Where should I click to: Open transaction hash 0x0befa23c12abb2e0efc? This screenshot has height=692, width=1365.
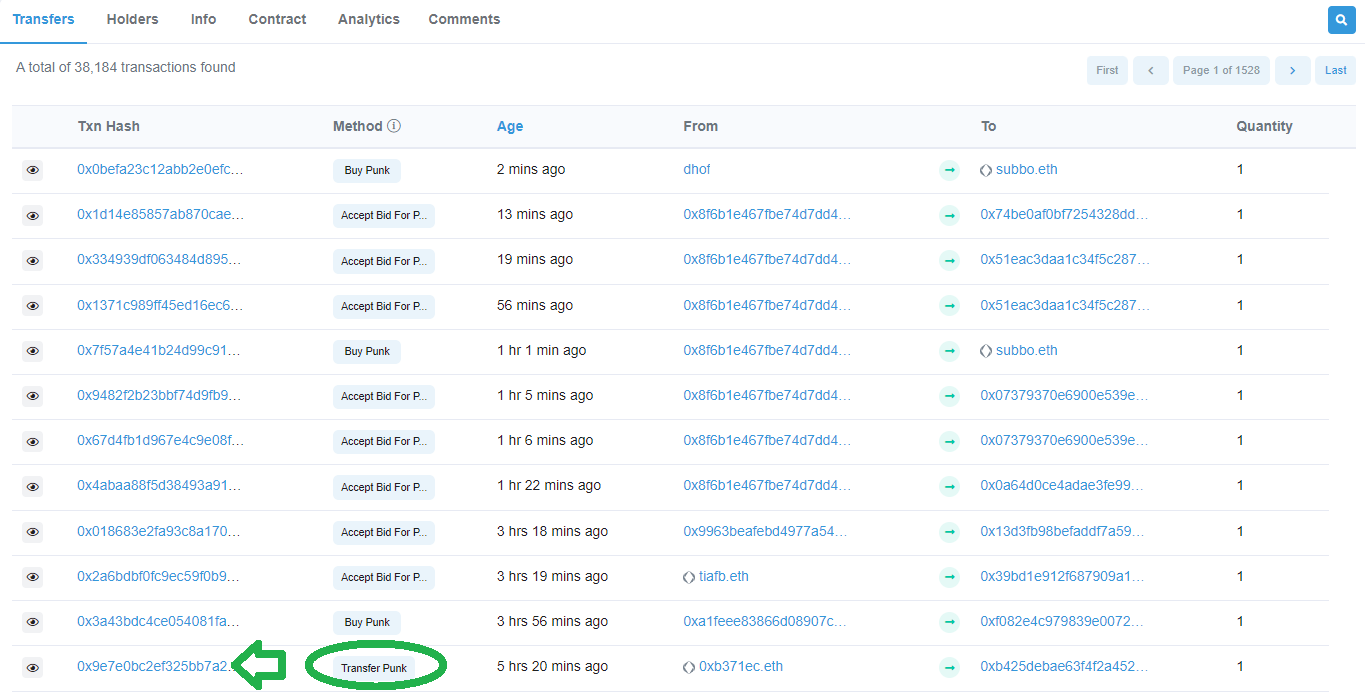point(160,169)
